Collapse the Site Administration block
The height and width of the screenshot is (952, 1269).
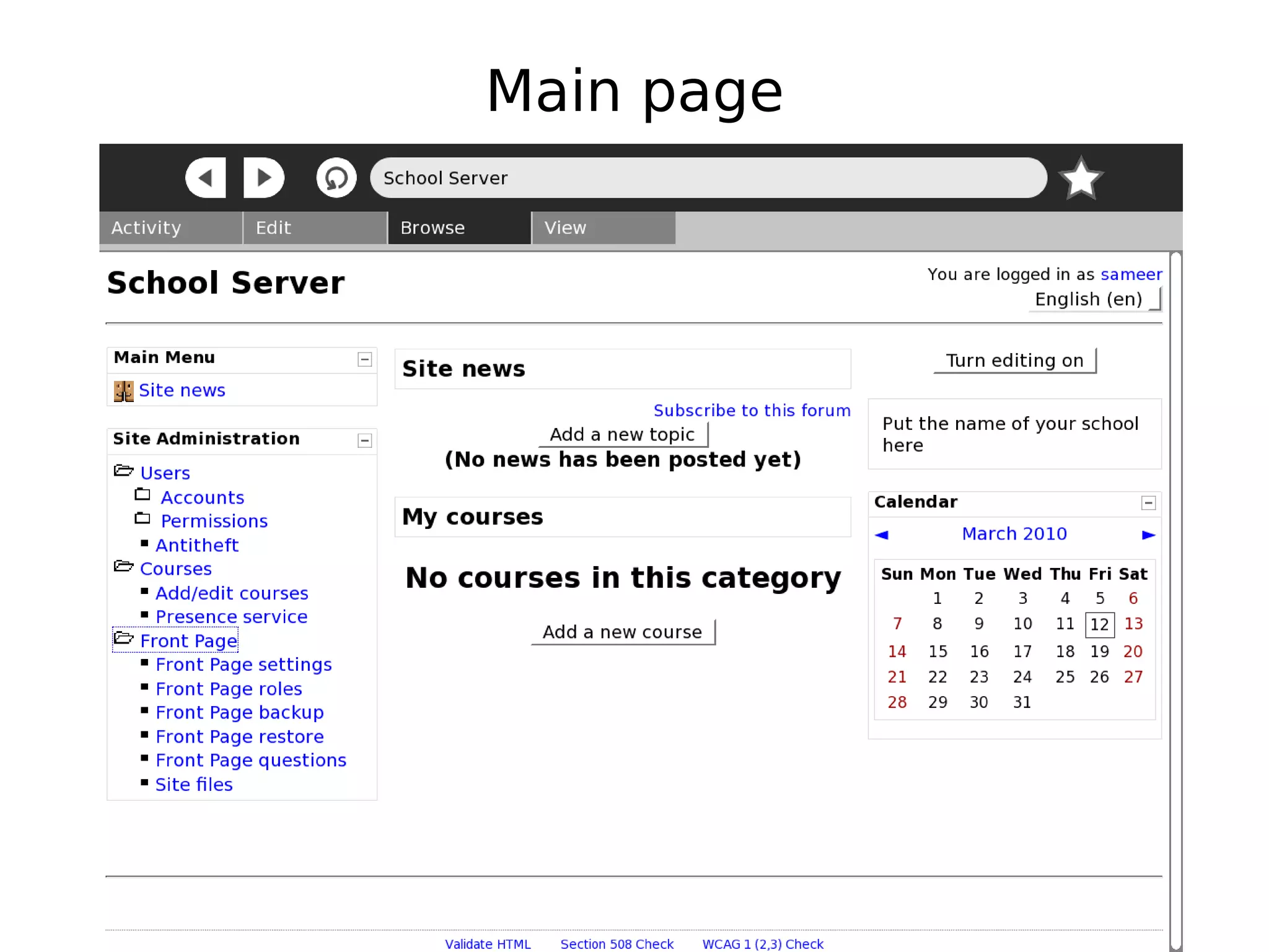tap(365, 440)
